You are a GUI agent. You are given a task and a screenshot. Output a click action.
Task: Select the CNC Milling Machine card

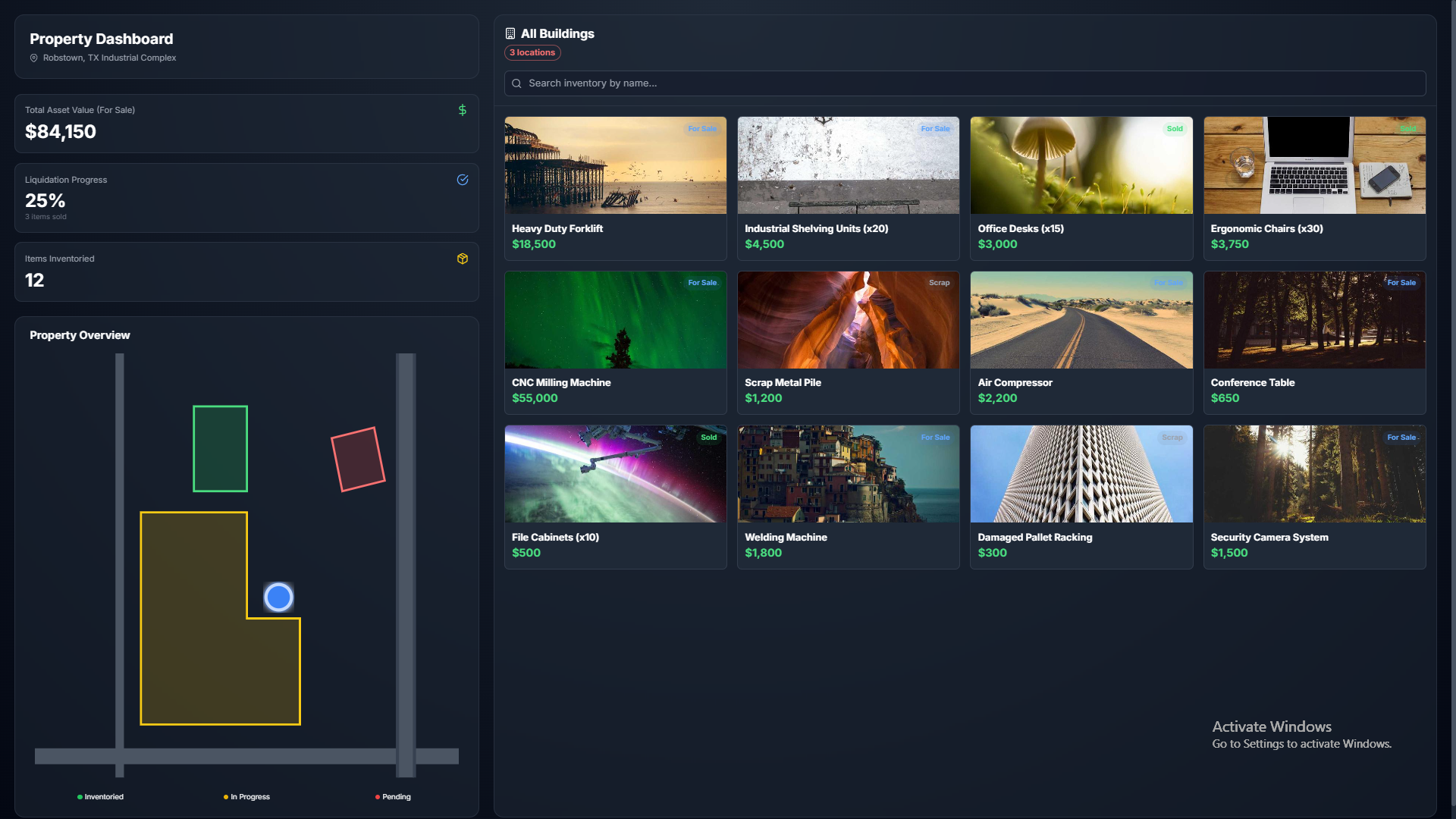[615, 343]
